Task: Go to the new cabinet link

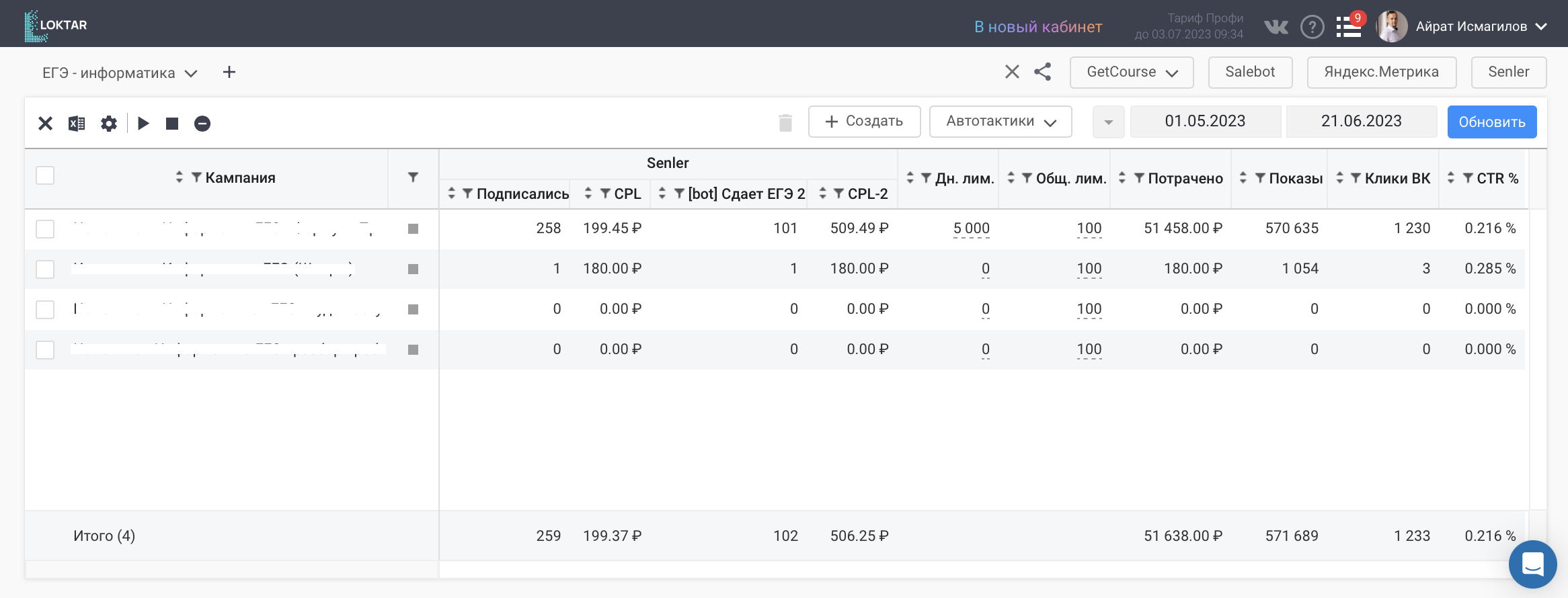Action: [x=1038, y=27]
